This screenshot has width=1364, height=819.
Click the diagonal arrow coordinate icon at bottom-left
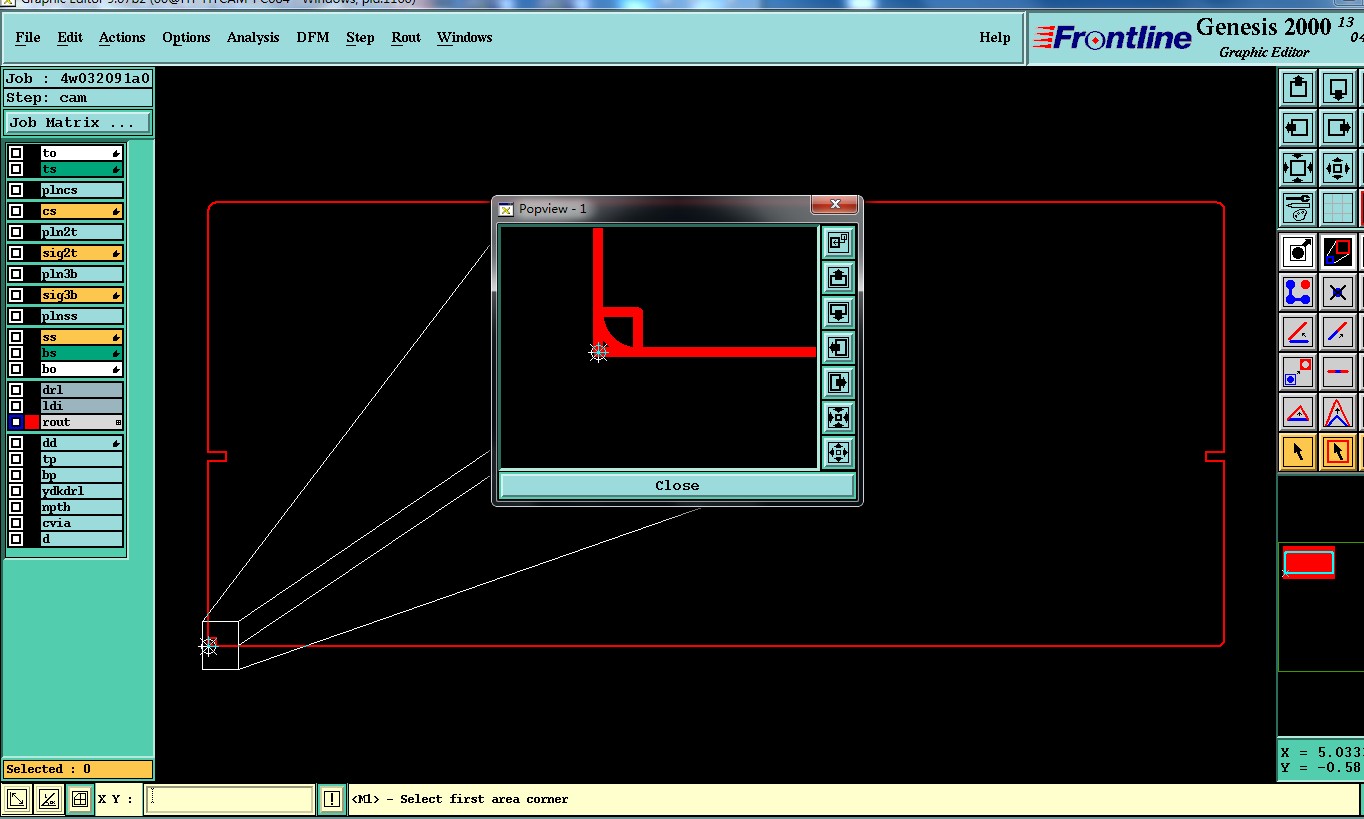(17, 799)
